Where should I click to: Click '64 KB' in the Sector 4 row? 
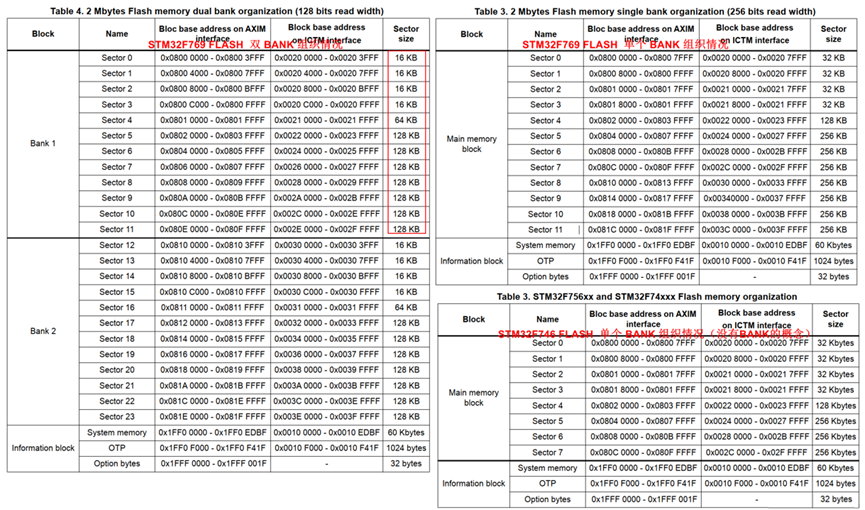pos(406,120)
